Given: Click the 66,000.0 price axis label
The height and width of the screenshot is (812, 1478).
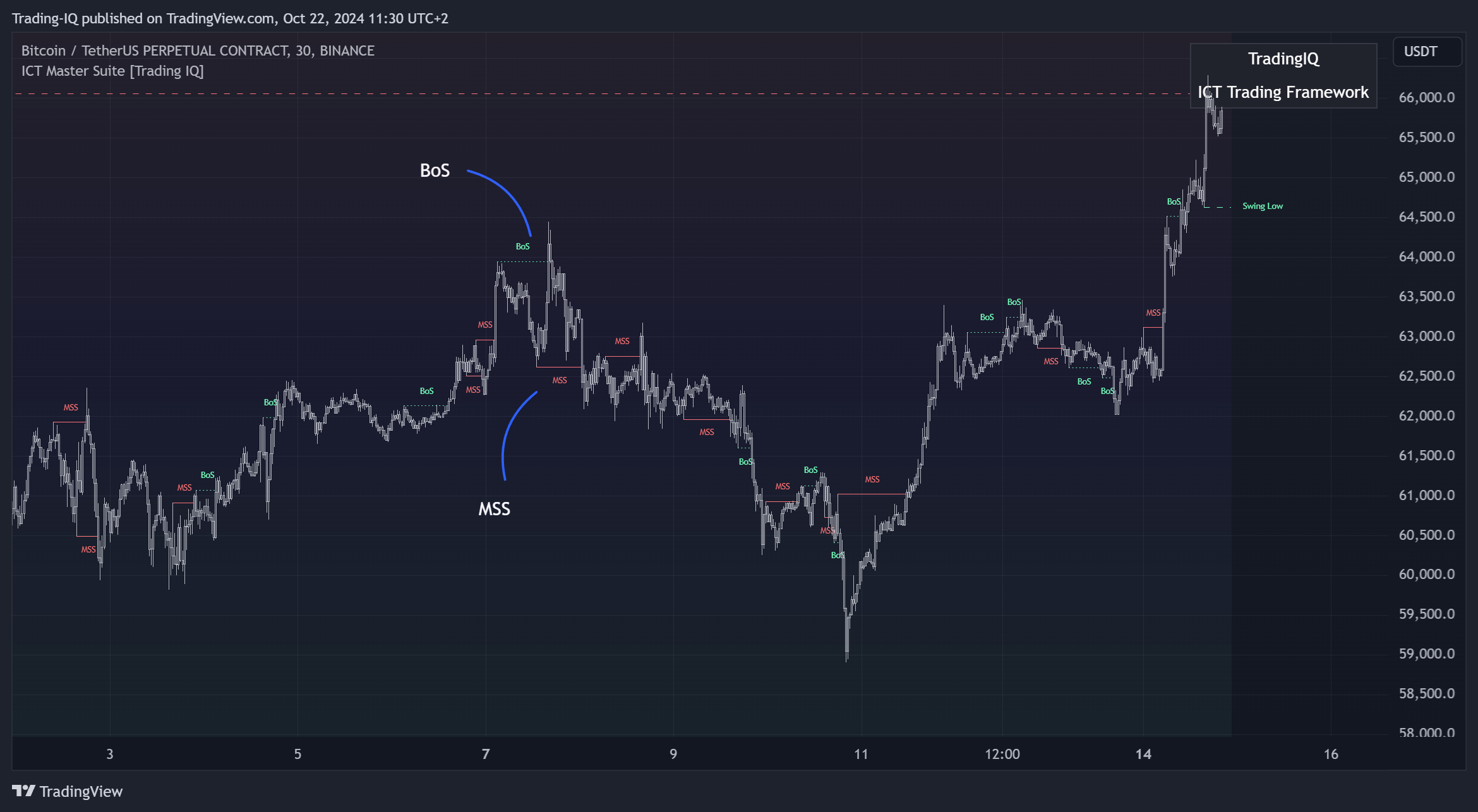Looking at the screenshot, I should [x=1427, y=97].
